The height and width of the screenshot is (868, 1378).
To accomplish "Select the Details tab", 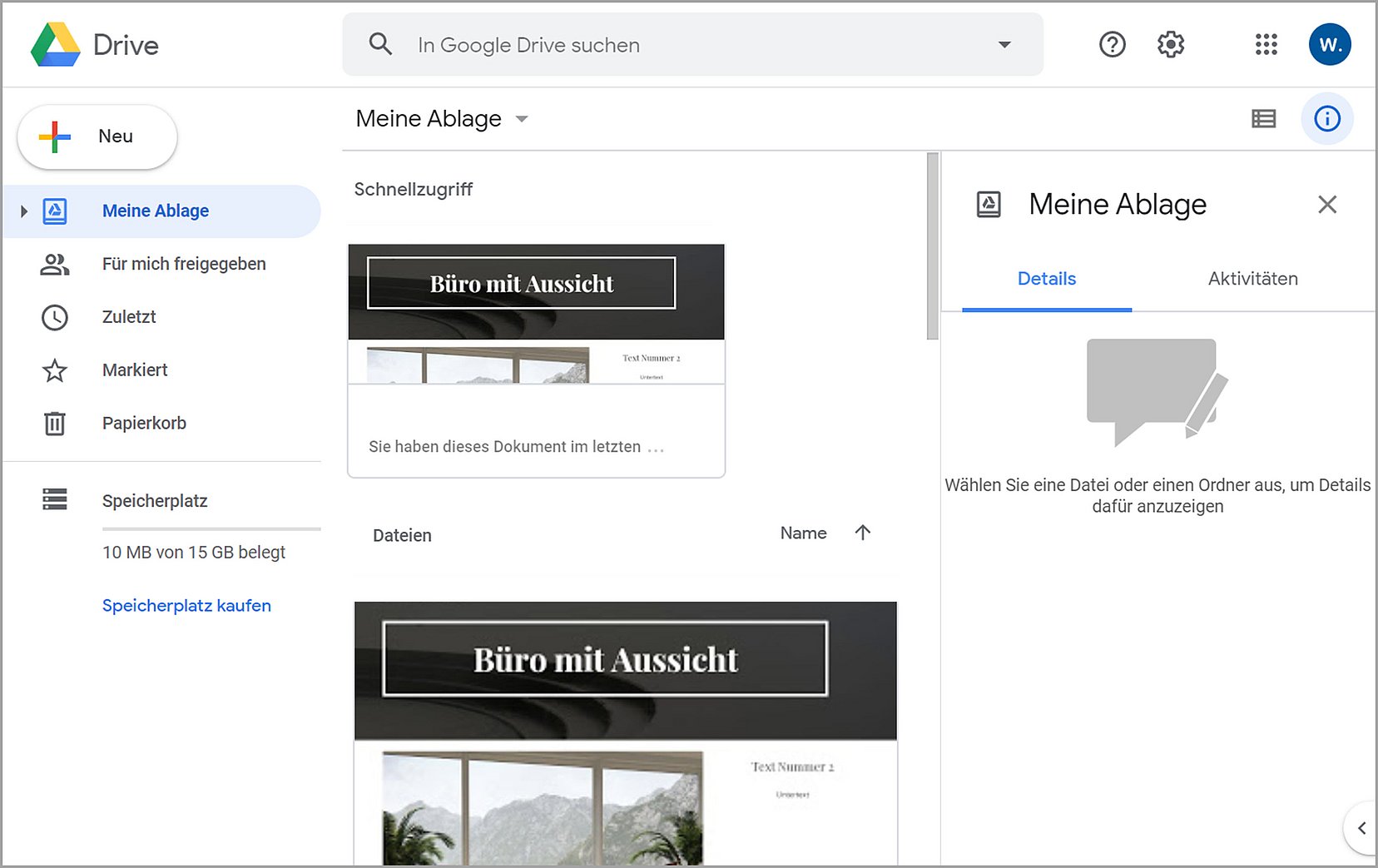I will tap(1046, 279).
